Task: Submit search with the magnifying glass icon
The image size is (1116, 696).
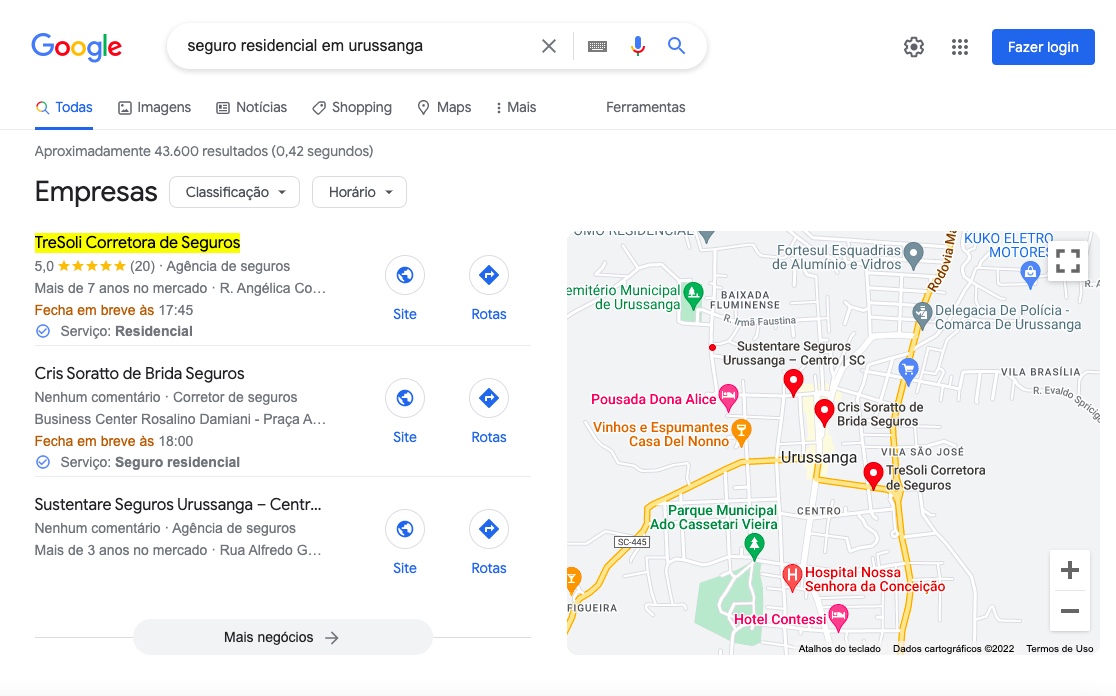Action: coord(676,46)
